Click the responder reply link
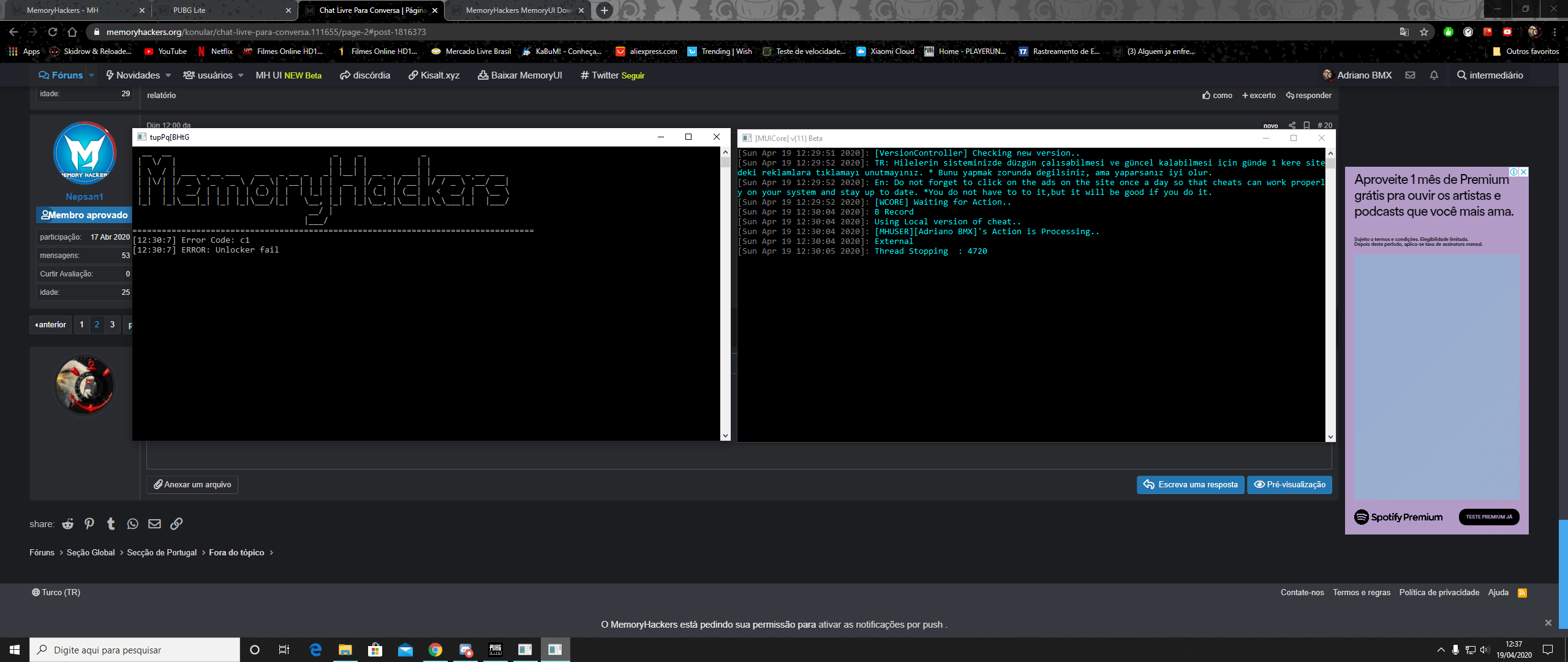The width and height of the screenshot is (1568, 662). [x=1308, y=96]
